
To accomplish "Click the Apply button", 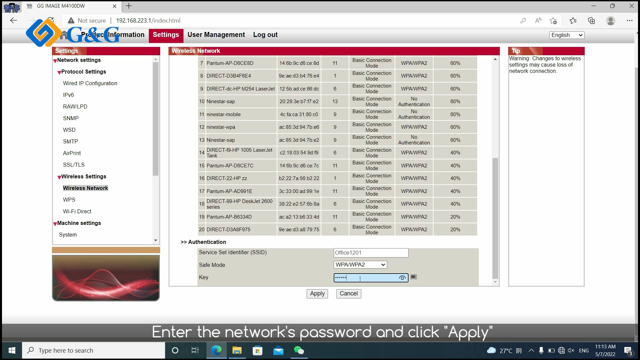I will (317, 293).
